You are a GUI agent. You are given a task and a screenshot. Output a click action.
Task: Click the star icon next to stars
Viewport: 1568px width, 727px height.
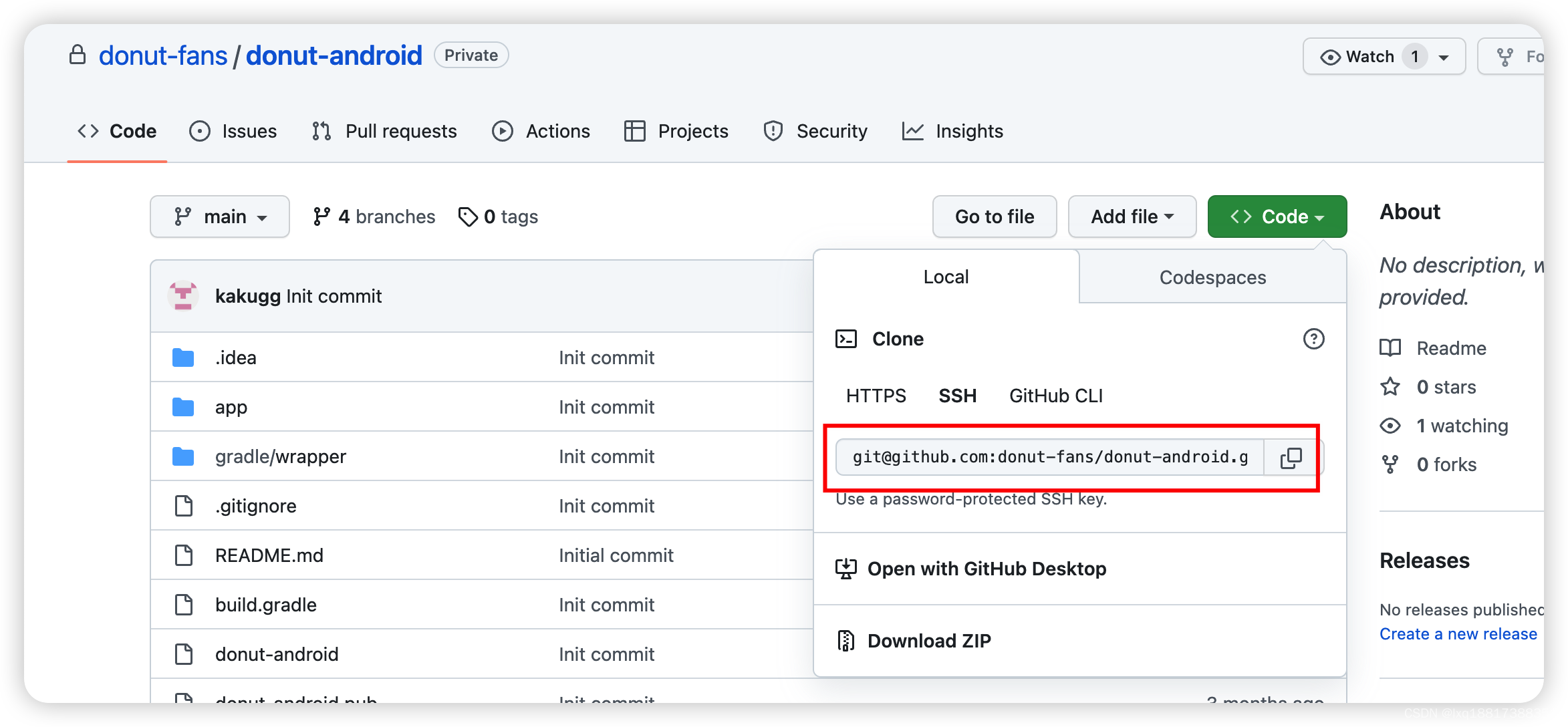[x=1390, y=387]
